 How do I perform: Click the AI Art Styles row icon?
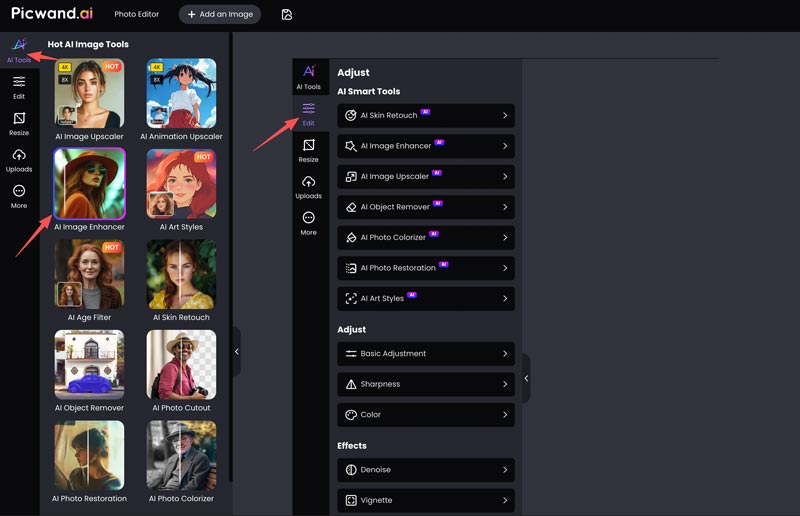pyautogui.click(x=351, y=299)
